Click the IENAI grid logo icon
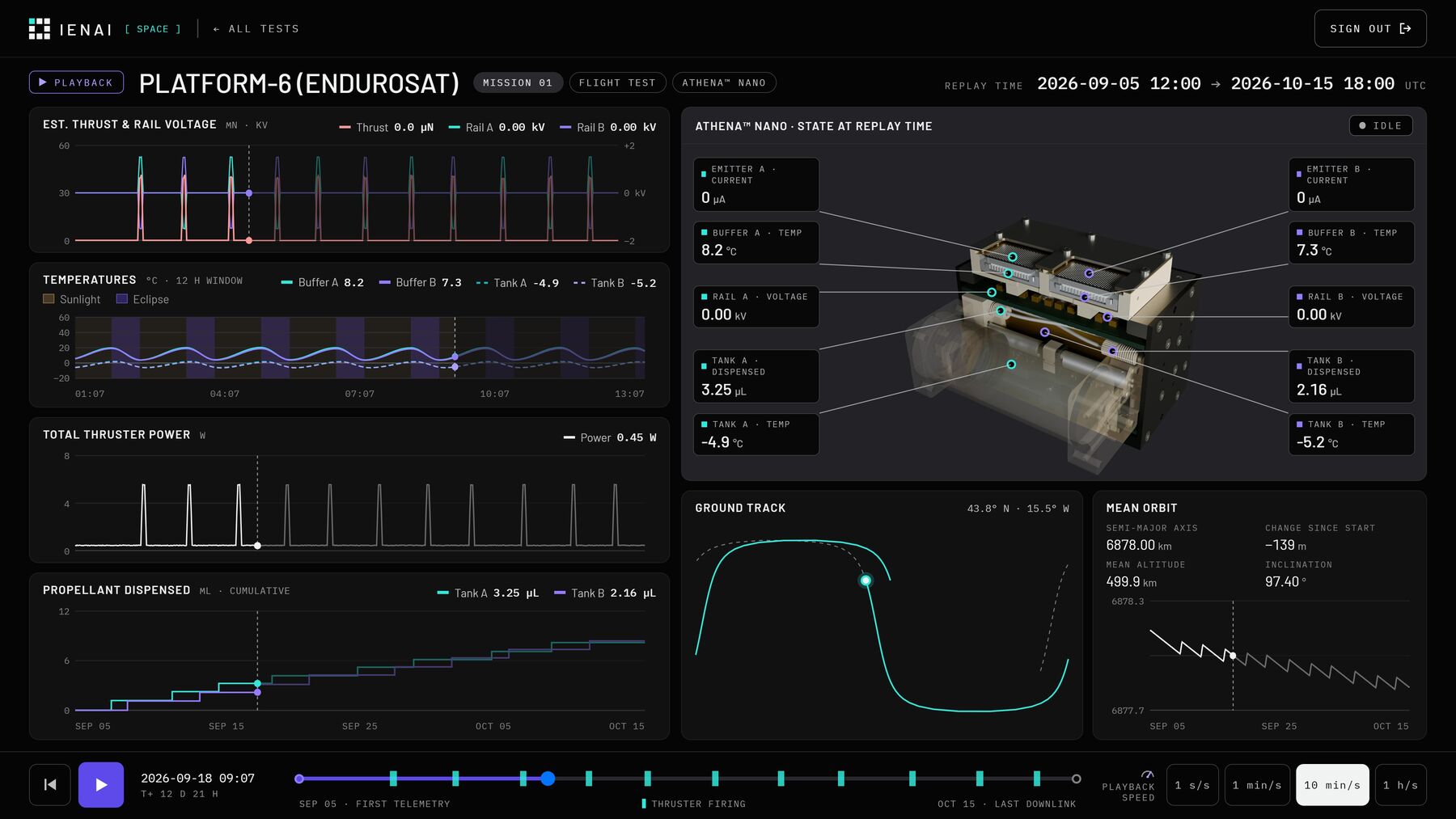Screen dimensions: 1456x819 40,29
